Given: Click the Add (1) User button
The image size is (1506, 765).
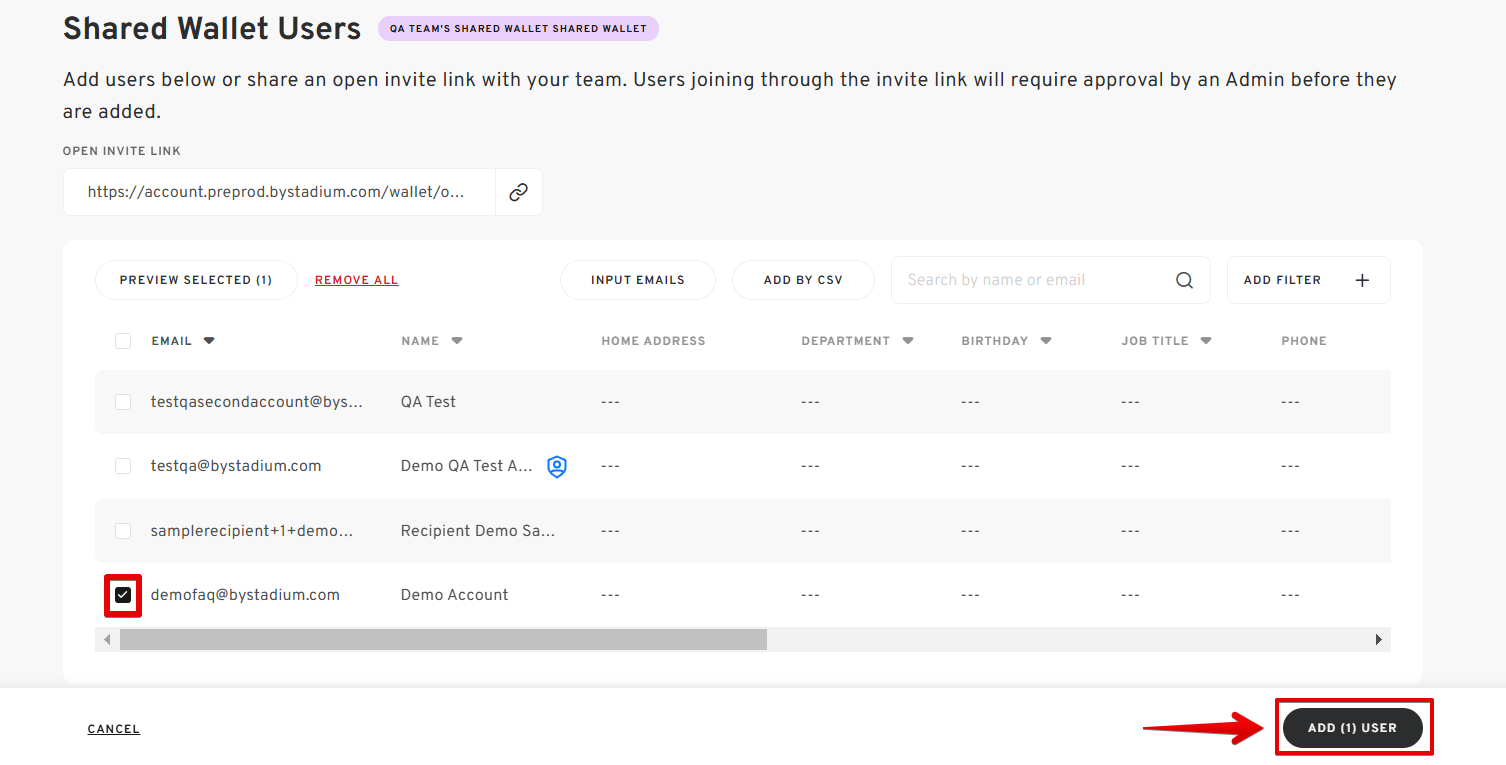Looking at the screenshot, I should coord(1352,728).
